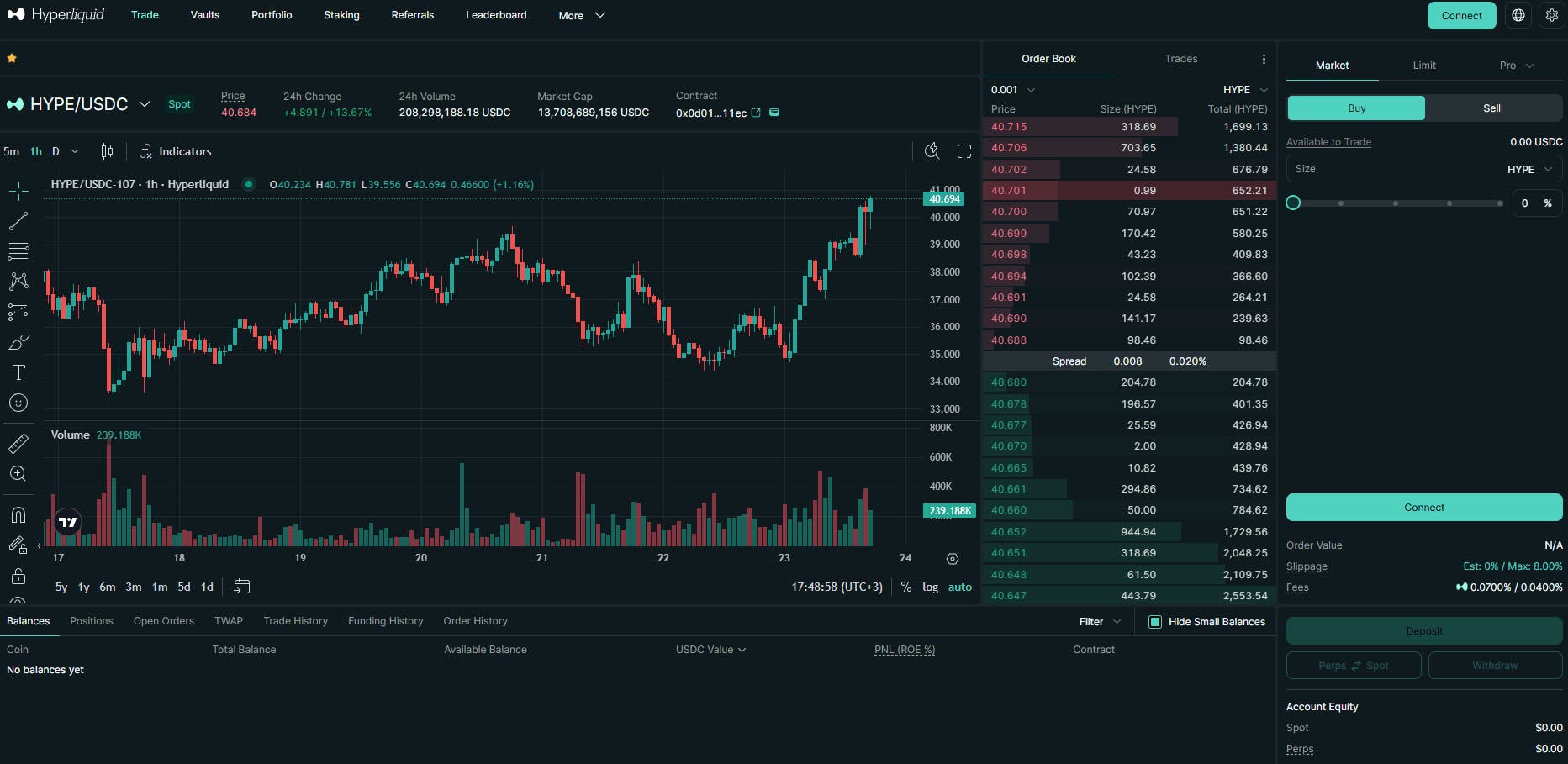This screenshot has width=1568, height=764.
Task: Open the Staking page
Action: pyautogui.click(x=341, y=15)
